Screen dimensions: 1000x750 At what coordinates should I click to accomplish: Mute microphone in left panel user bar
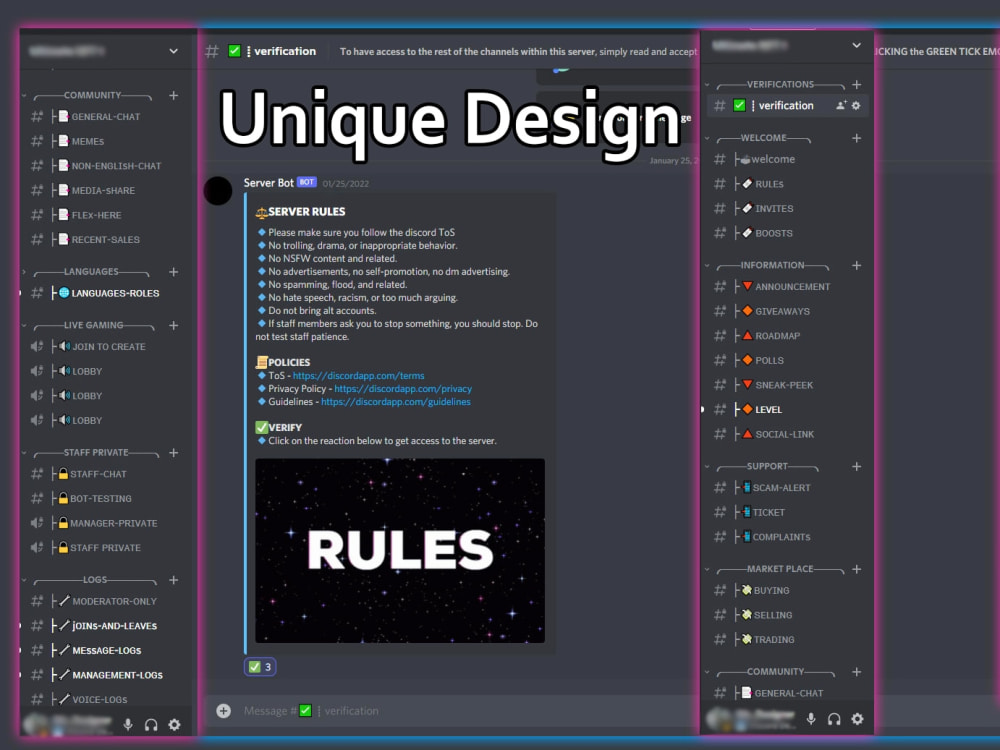click(x=128, y=724)
